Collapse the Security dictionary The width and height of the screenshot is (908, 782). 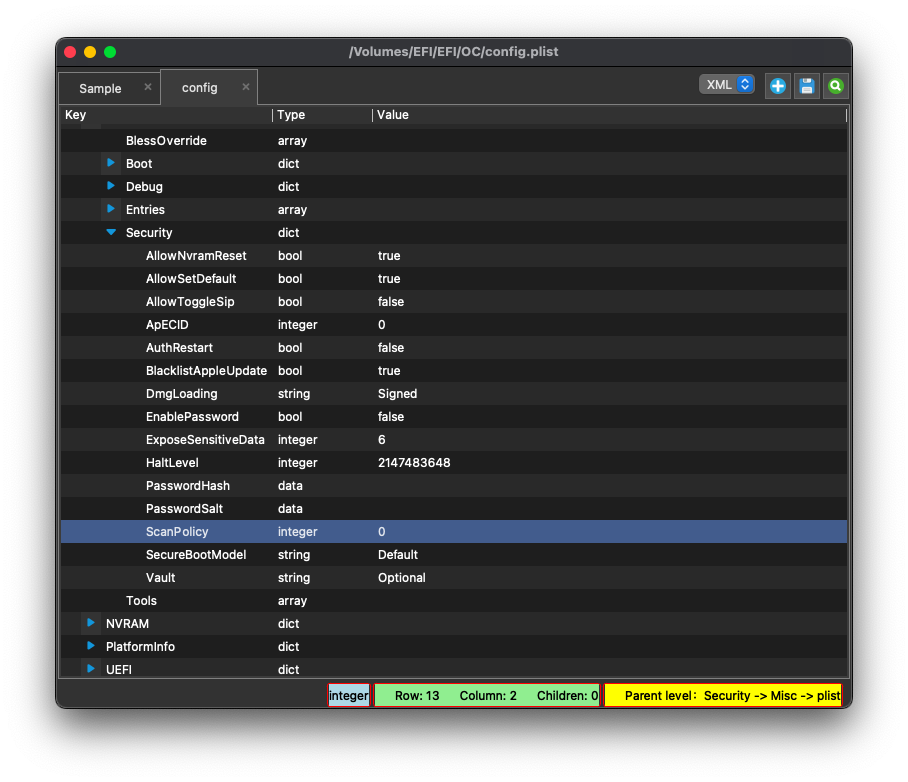click(110, 232)
